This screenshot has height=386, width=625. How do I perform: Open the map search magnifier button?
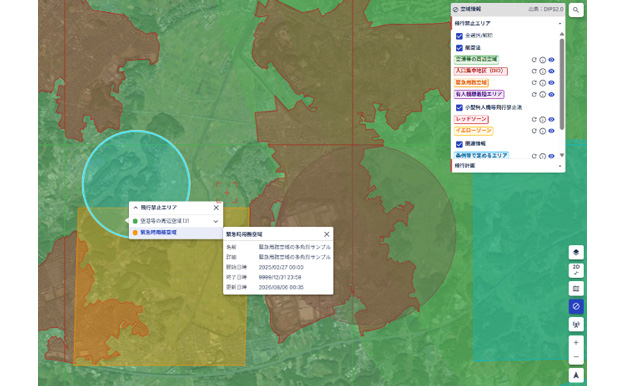(576, 10)
